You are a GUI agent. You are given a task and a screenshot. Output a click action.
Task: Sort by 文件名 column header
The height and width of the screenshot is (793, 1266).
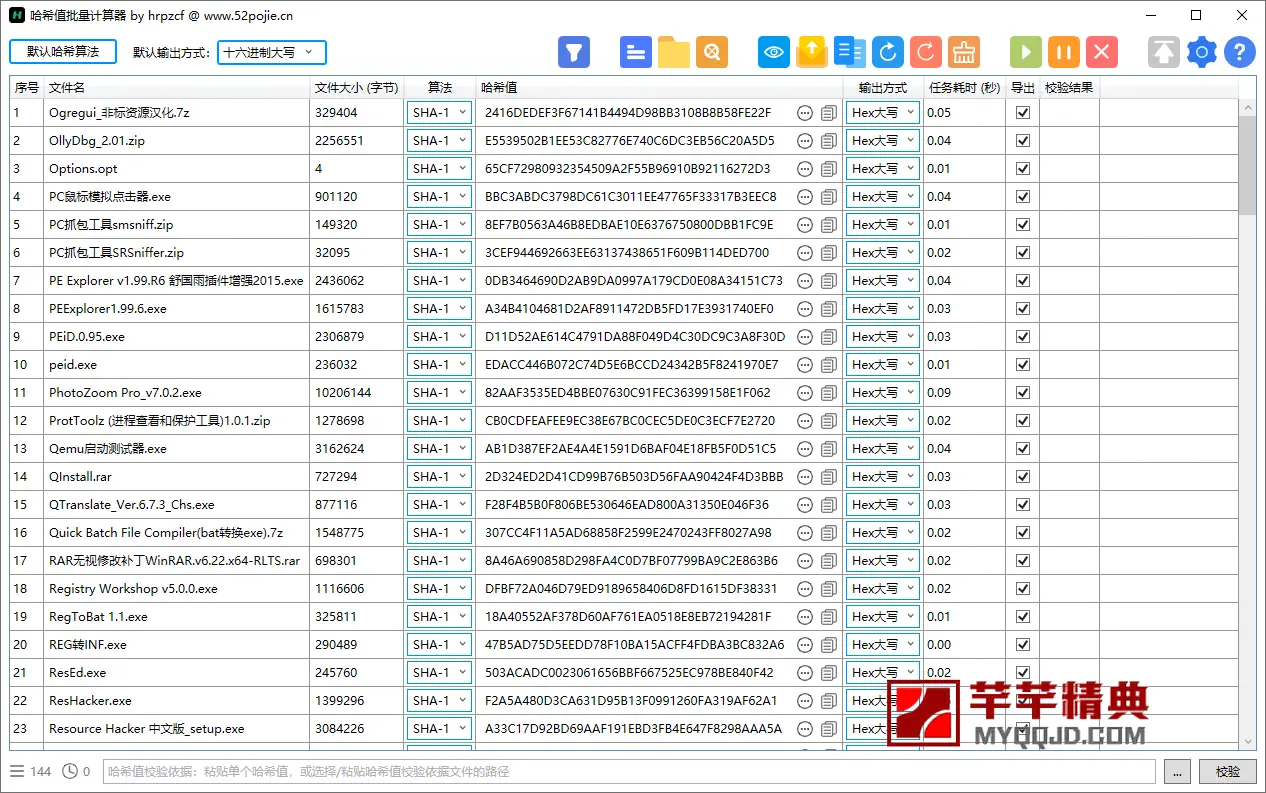[177, 88]
